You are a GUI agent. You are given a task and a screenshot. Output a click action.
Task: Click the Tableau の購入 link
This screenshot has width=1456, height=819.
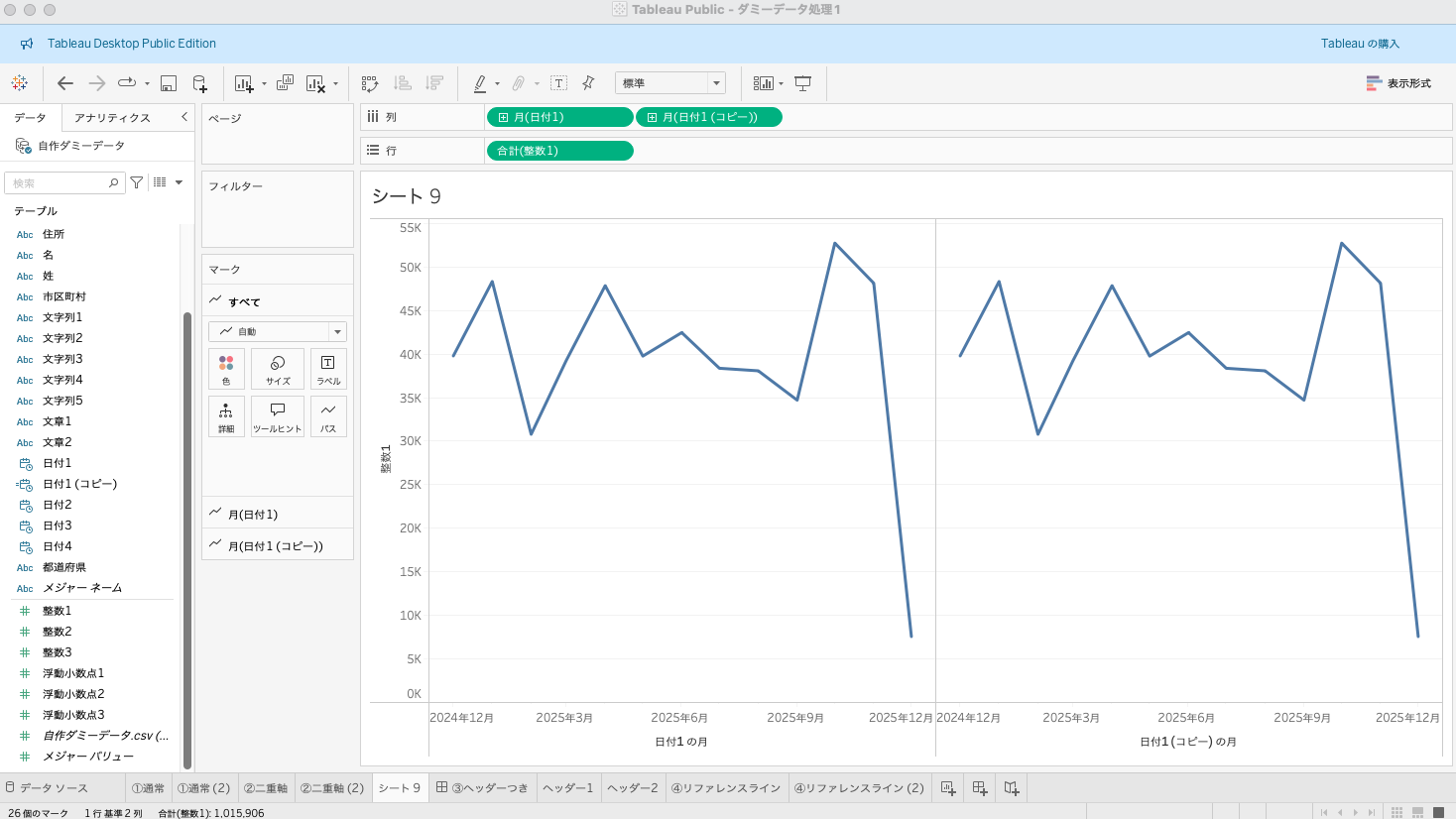click(1360, 44)
